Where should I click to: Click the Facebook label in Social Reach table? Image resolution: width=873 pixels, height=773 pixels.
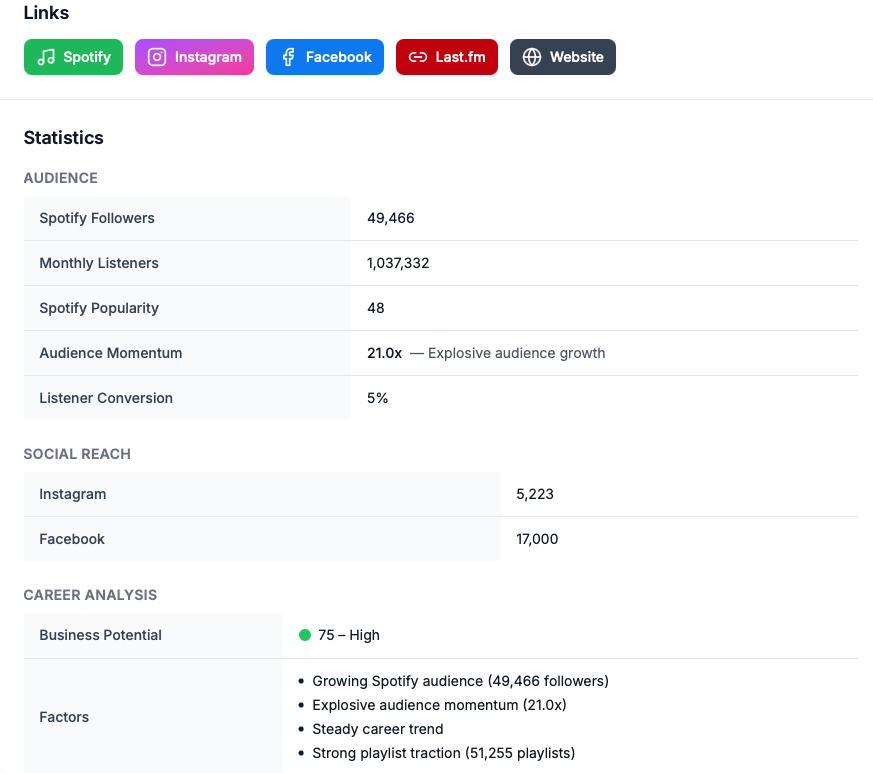pyautogui.click(x=72, y=539)
